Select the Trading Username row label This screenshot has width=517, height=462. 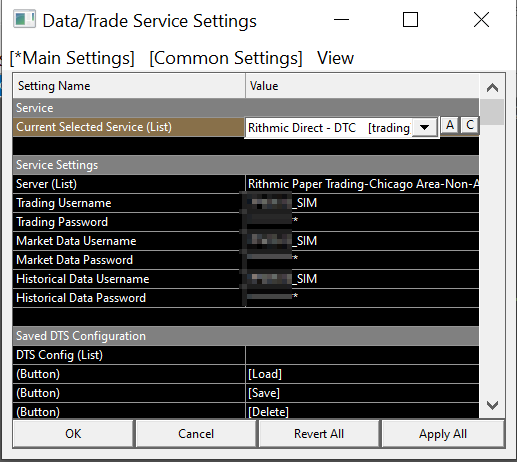tap(129, 203)
